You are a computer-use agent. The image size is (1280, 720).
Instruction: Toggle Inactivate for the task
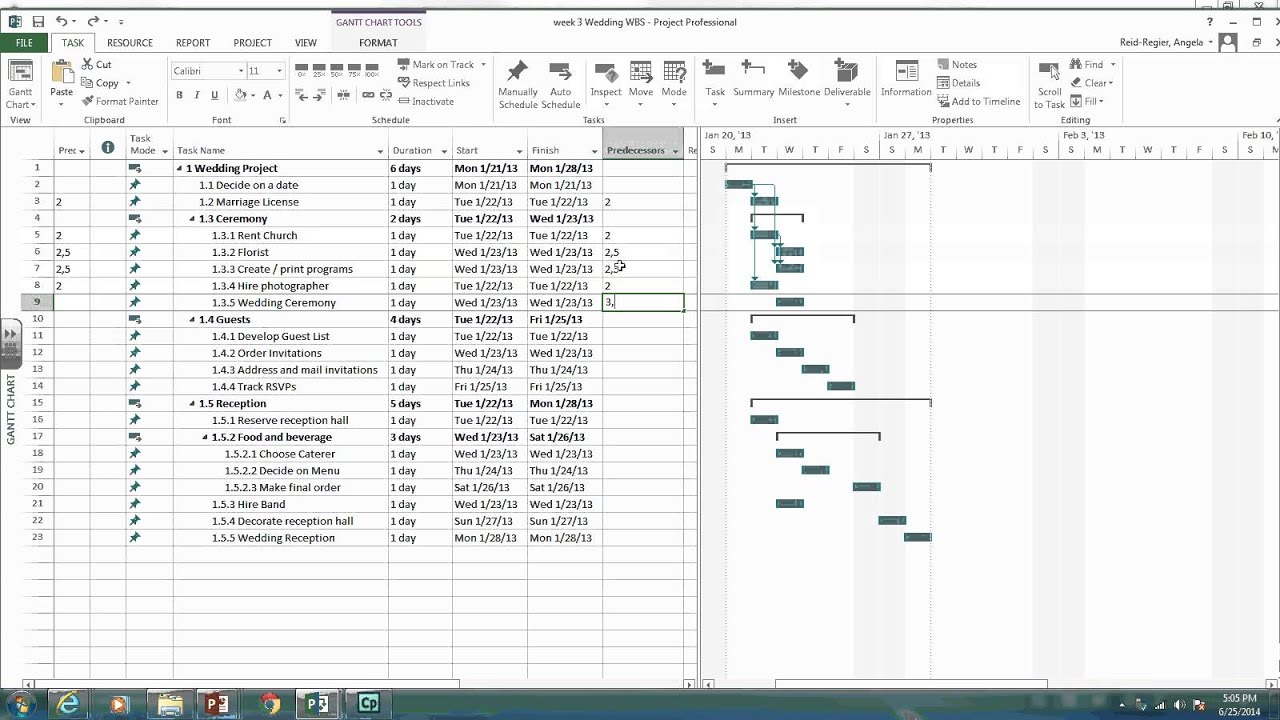point(425,101)
